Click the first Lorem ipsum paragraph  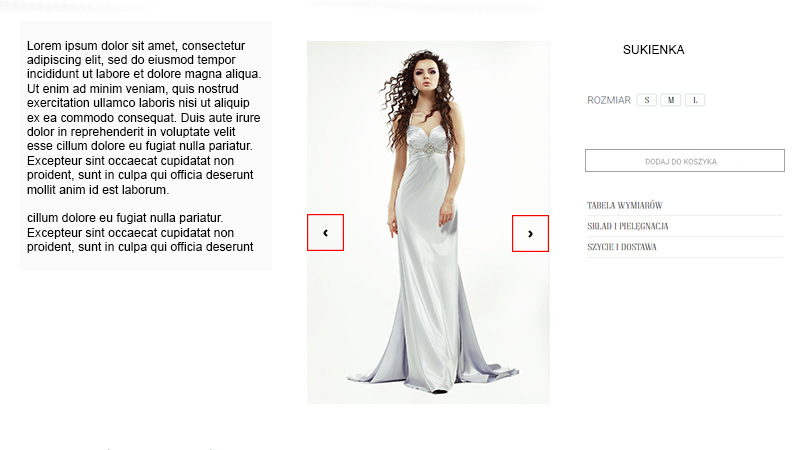click(144, 117)
